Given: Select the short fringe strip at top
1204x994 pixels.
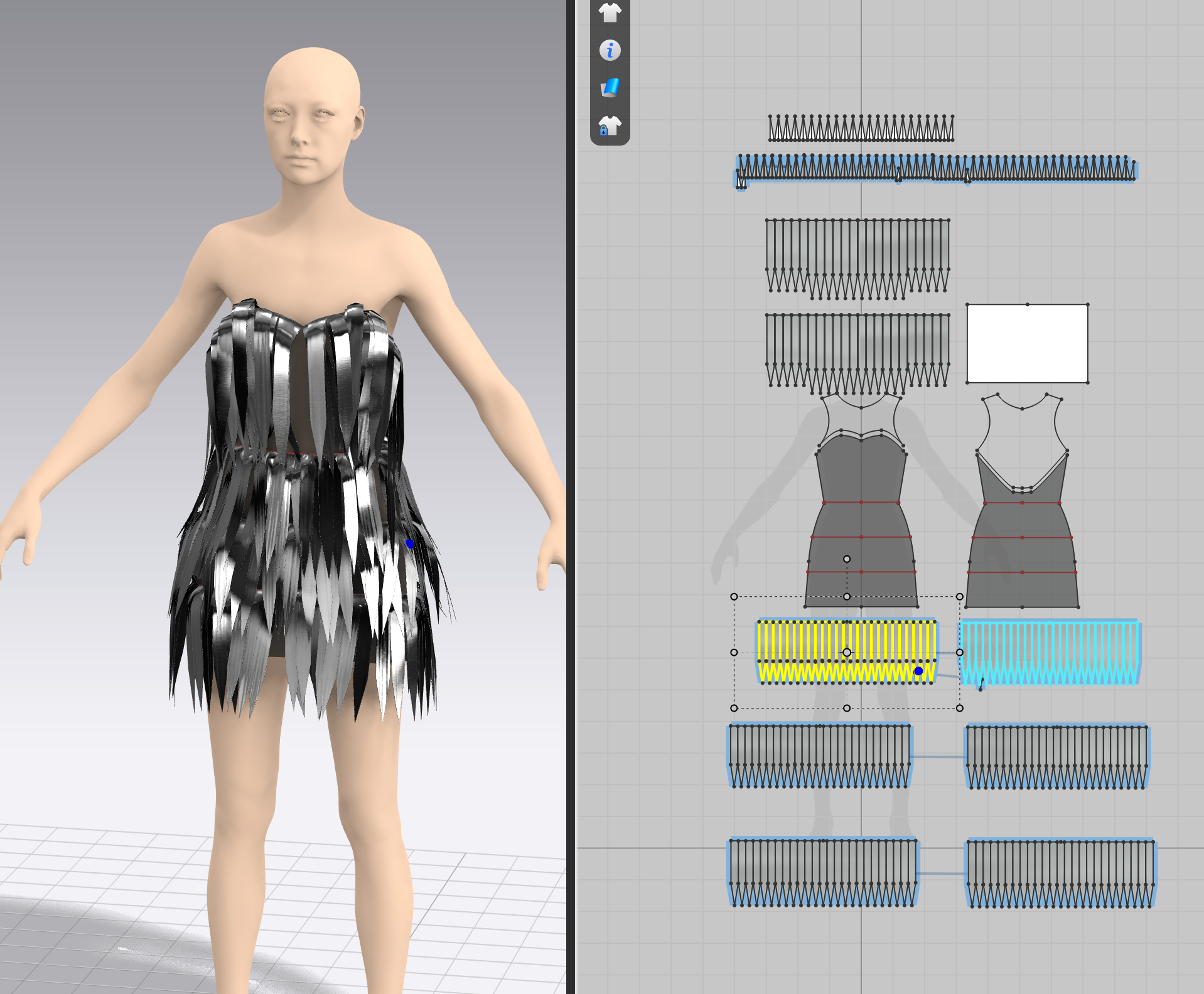Looking at the screenshot, I should (x=861, y=127).
